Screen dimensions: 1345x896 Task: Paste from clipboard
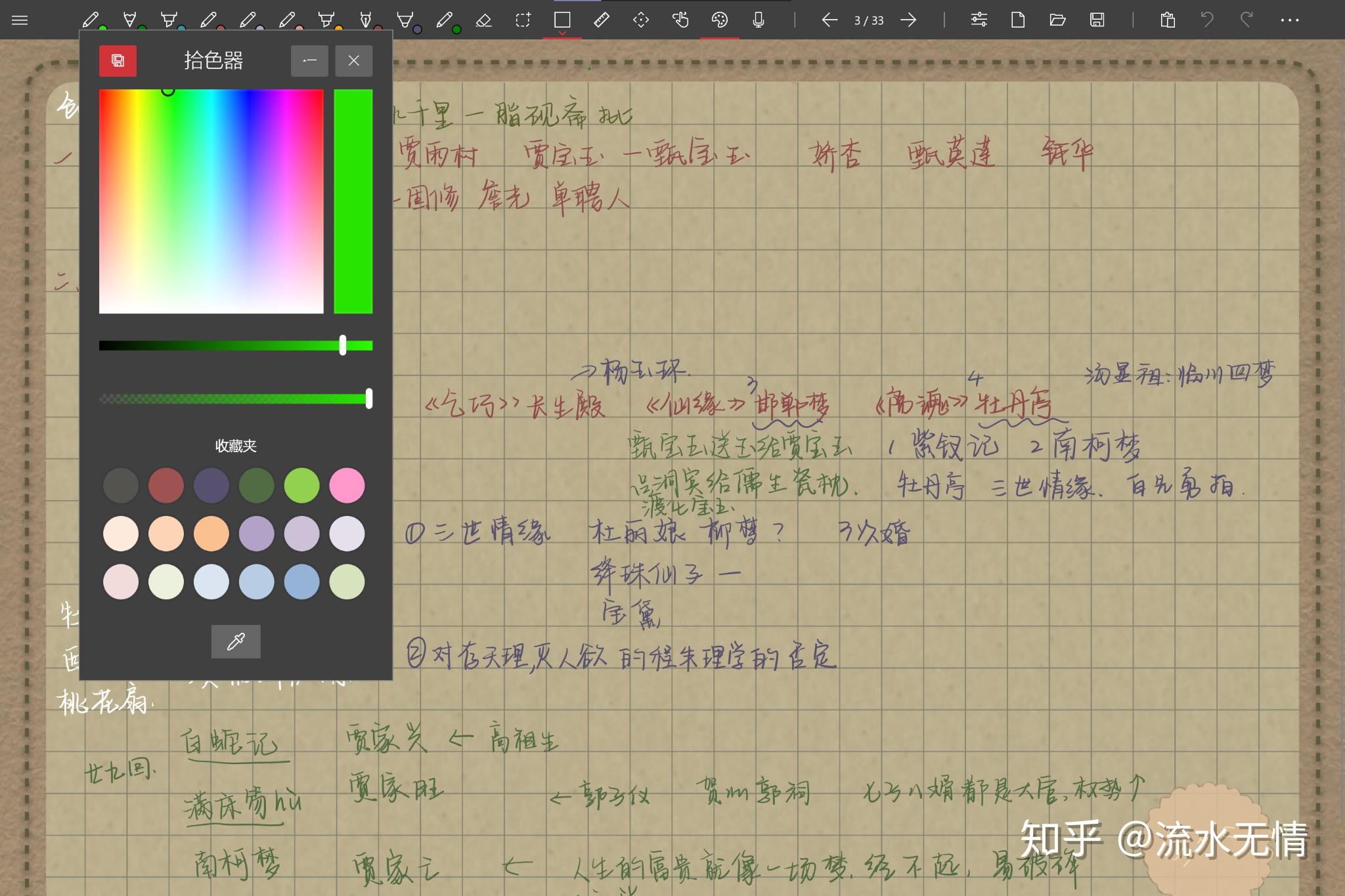pos(1168,20)
